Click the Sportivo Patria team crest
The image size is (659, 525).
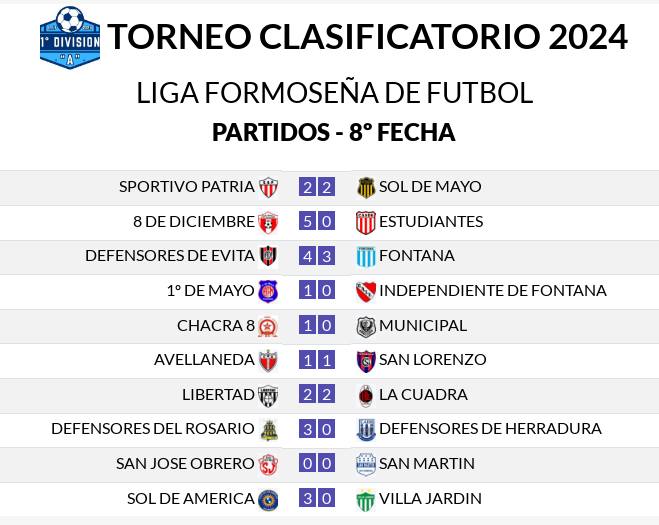coord(268,187)
